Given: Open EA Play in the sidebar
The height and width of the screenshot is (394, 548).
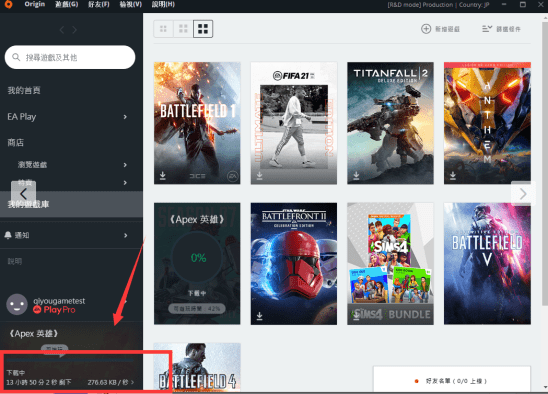Looking at the screenshot, I should [x=22, y=117].
